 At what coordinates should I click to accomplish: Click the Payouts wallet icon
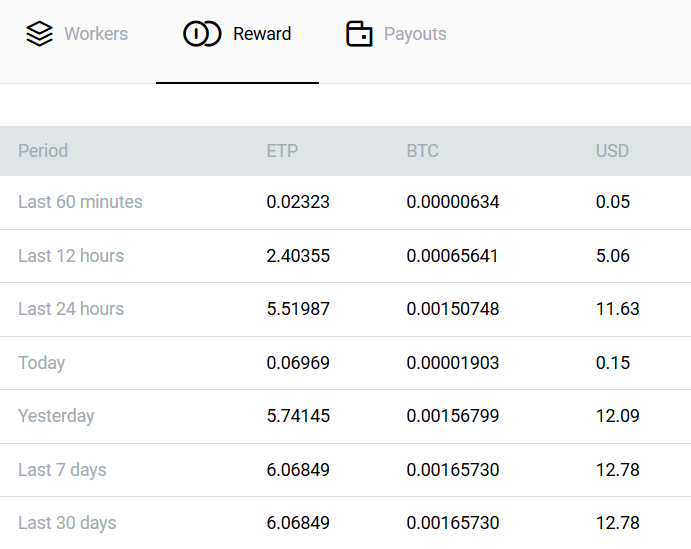click(x=359, y=34)
